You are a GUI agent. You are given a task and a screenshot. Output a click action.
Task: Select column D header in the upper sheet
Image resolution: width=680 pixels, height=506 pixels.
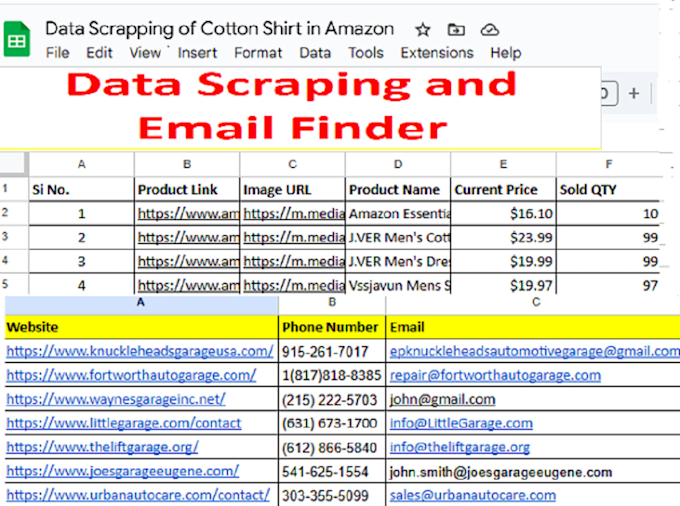point(398,164)
